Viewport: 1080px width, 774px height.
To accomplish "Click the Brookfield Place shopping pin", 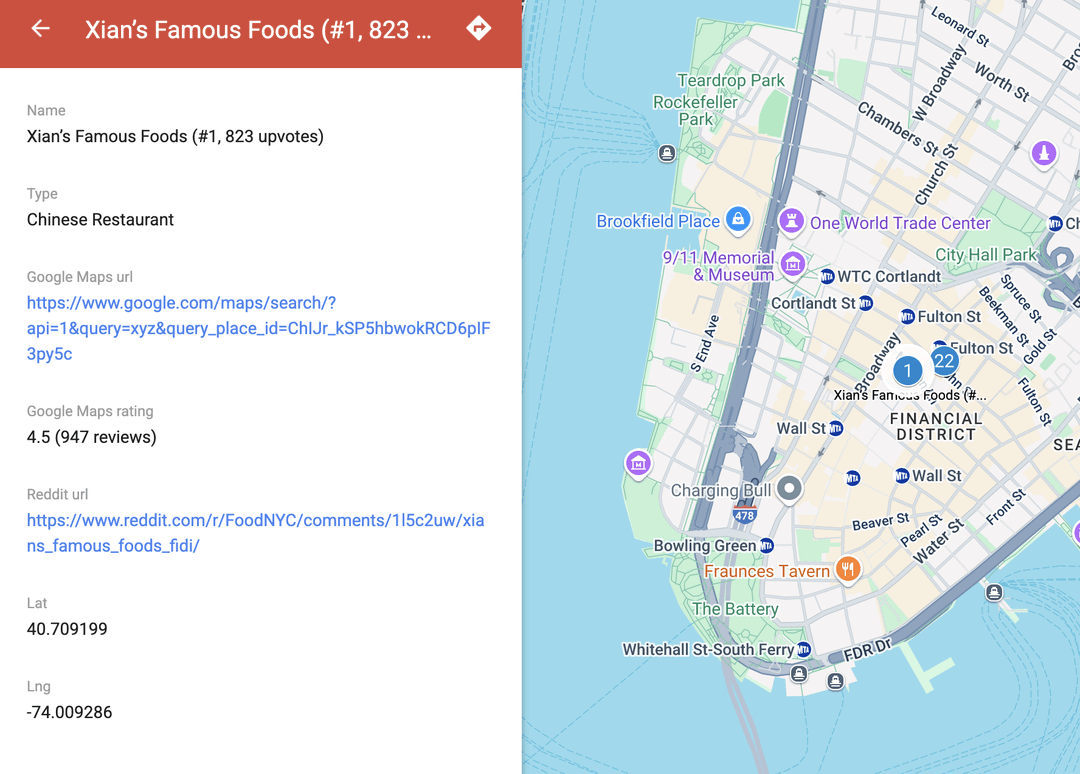I will 738,220.
